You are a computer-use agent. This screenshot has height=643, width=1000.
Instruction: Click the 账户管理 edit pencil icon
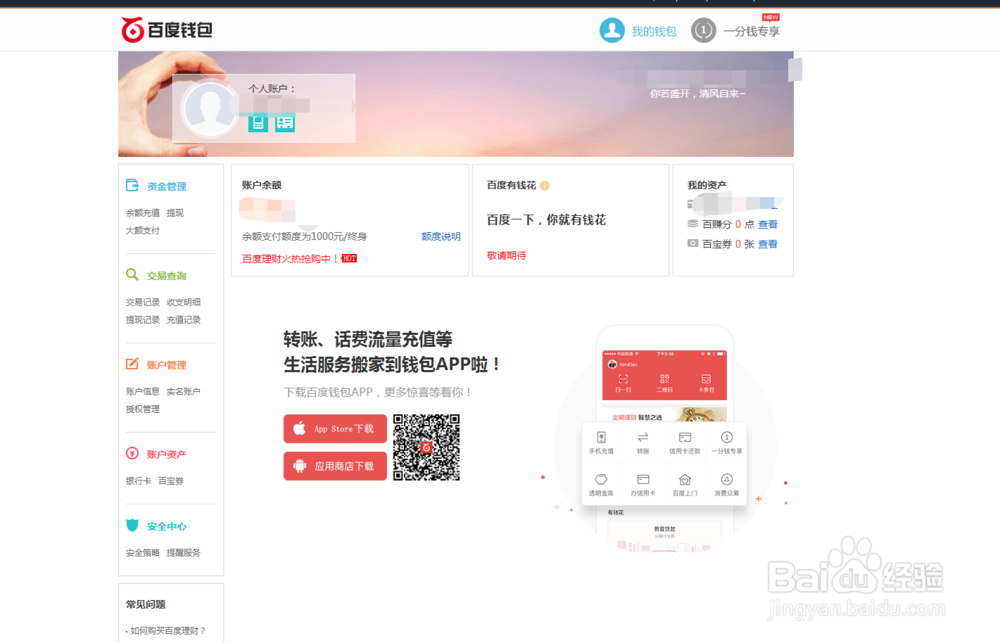[132, 364]
